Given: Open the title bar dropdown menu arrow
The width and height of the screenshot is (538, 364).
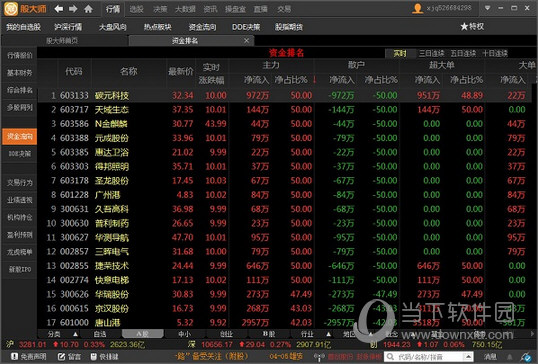Looking at the screenshot, I should (x=487, y=8).
